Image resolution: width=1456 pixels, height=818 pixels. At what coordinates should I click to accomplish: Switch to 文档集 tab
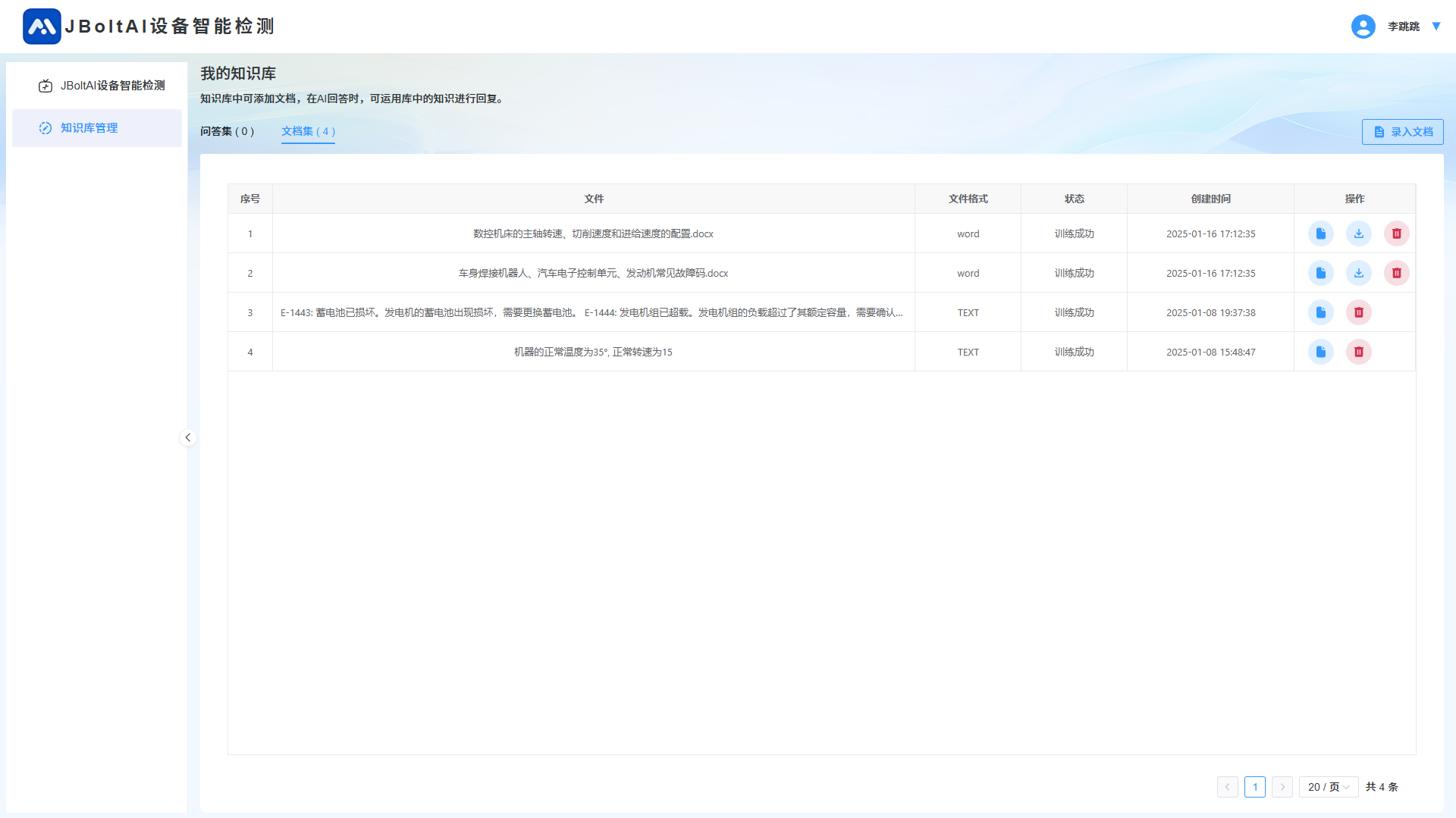coord(308,131)
